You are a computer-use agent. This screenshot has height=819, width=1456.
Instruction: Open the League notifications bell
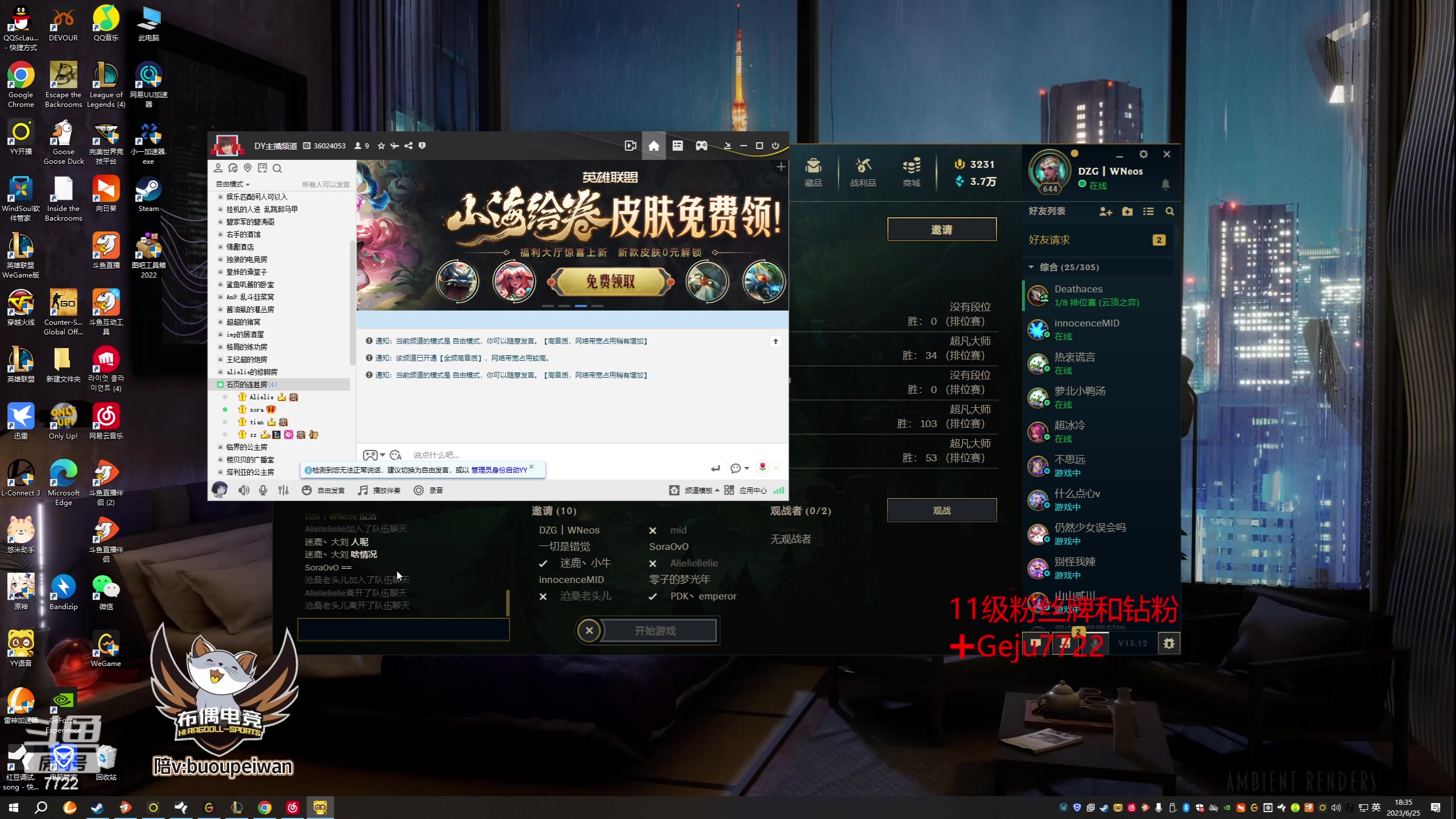point(1165,184)
